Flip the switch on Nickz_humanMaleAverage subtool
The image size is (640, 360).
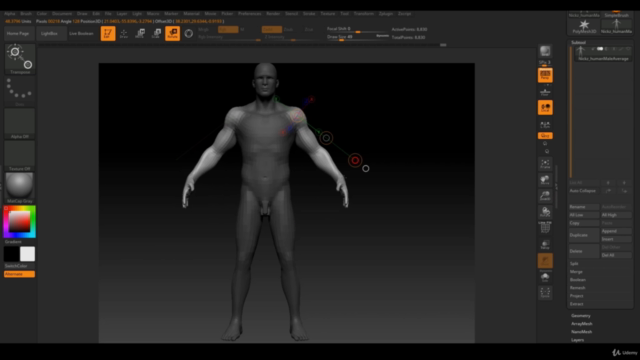pos(600,49)
